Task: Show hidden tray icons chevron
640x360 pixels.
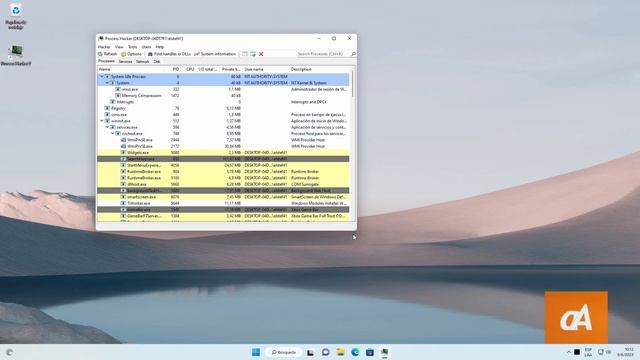Action: [569, 352]
